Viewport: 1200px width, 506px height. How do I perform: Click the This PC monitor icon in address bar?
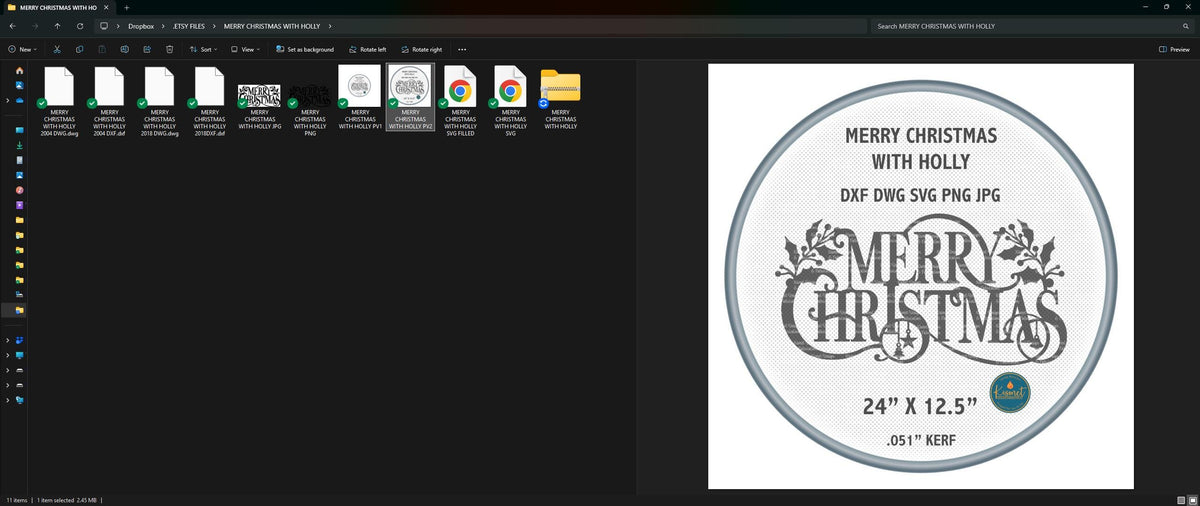[104, 26]
